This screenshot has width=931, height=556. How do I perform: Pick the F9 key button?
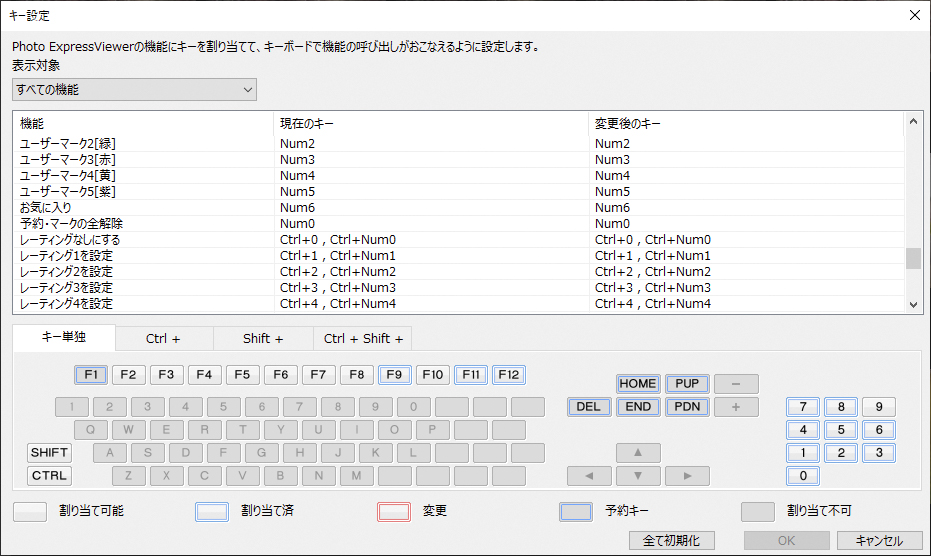pos(394,375)
